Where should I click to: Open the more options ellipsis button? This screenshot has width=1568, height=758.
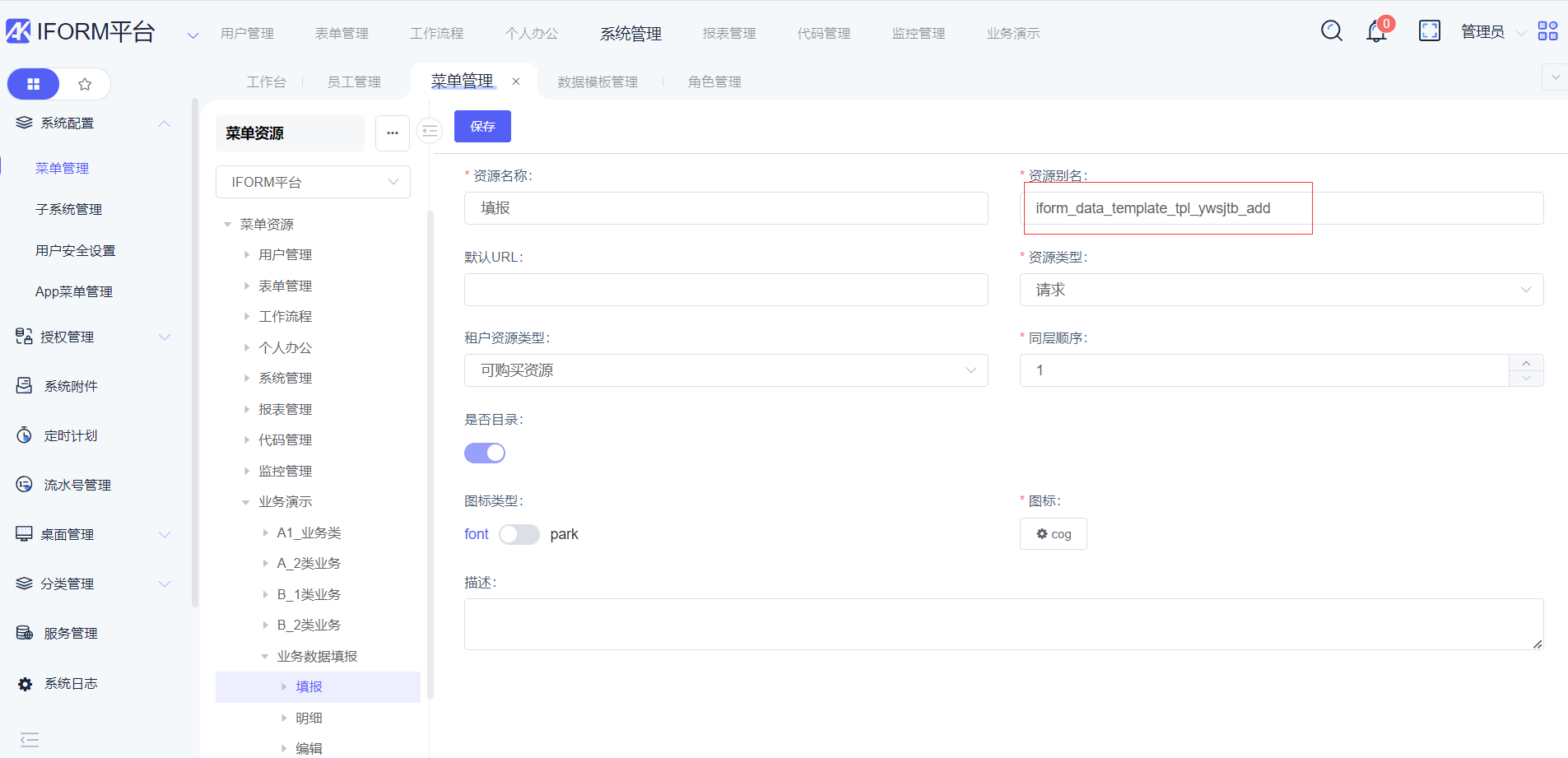(393, 133)
